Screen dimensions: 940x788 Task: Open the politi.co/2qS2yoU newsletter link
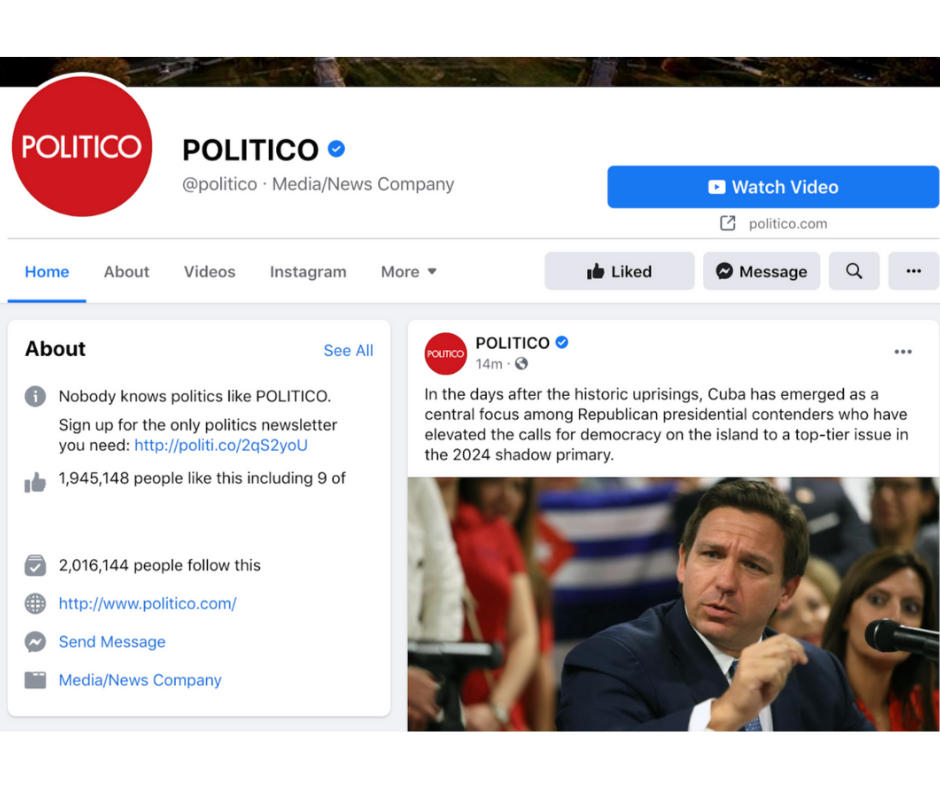click(x=221, y=445)
